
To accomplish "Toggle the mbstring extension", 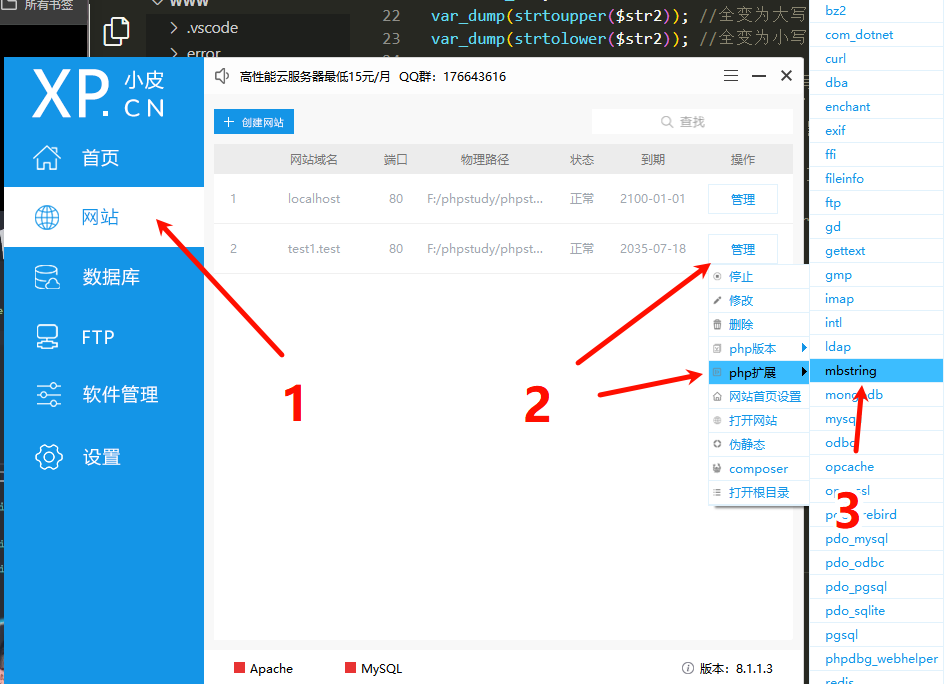I will tap(876, 371).
